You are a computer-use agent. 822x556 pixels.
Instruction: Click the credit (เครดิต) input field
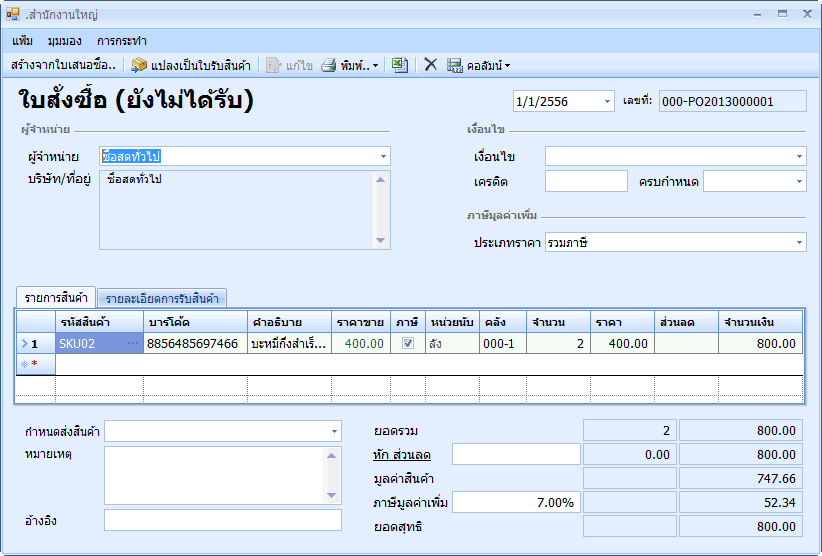[x=585, y=182]
